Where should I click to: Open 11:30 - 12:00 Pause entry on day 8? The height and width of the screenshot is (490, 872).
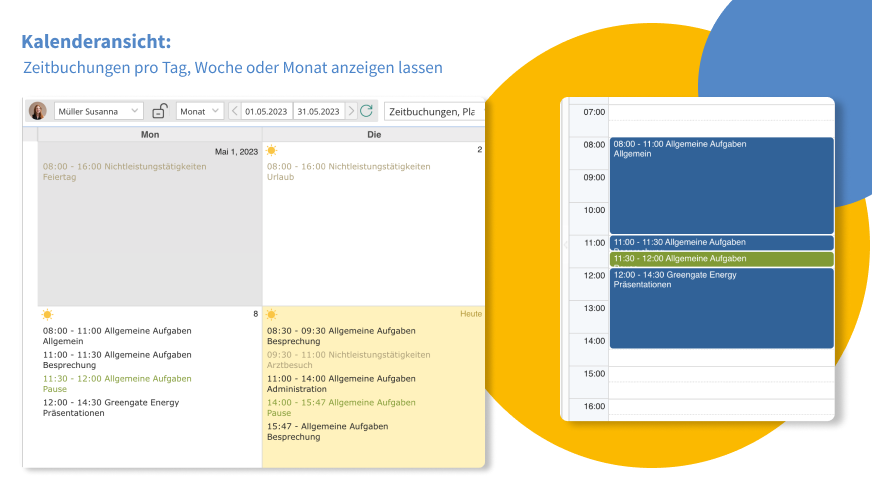(x=117, y=384)
